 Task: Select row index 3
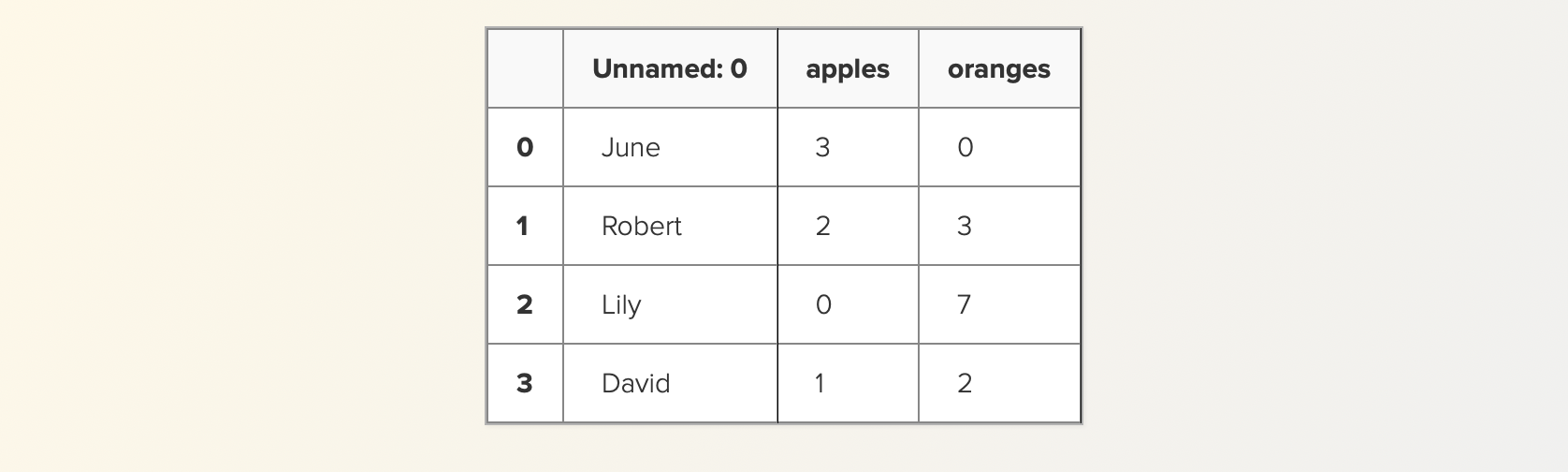525,383
